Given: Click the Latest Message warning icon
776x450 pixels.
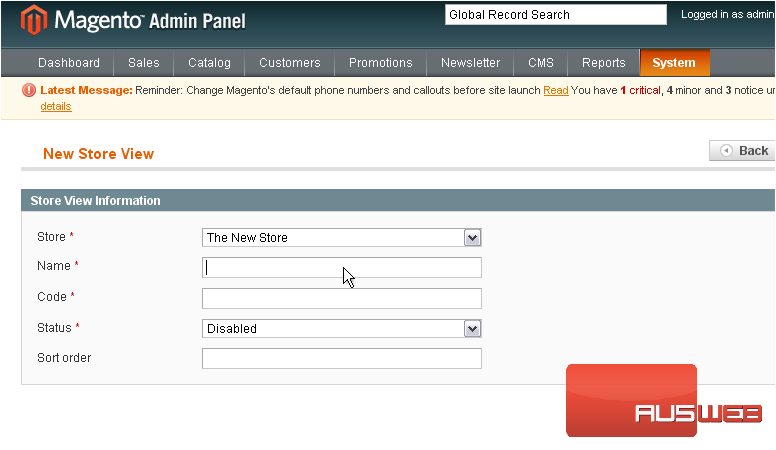Looking at the screenshot, I should click(29, 90).
